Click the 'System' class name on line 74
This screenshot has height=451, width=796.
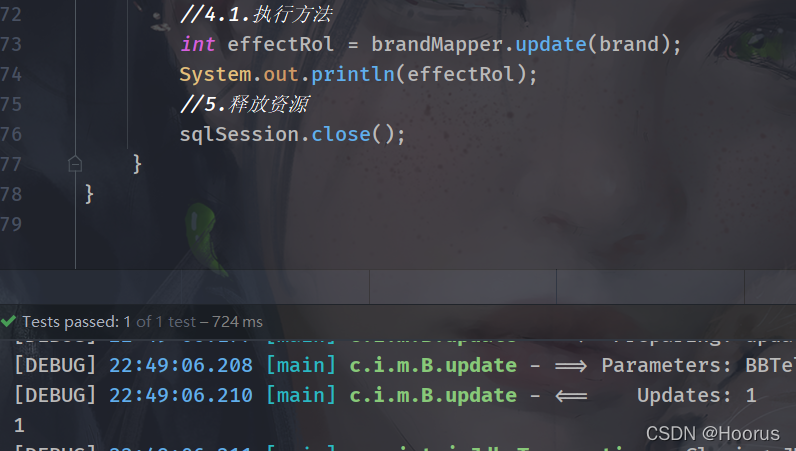tap(216, 75)
